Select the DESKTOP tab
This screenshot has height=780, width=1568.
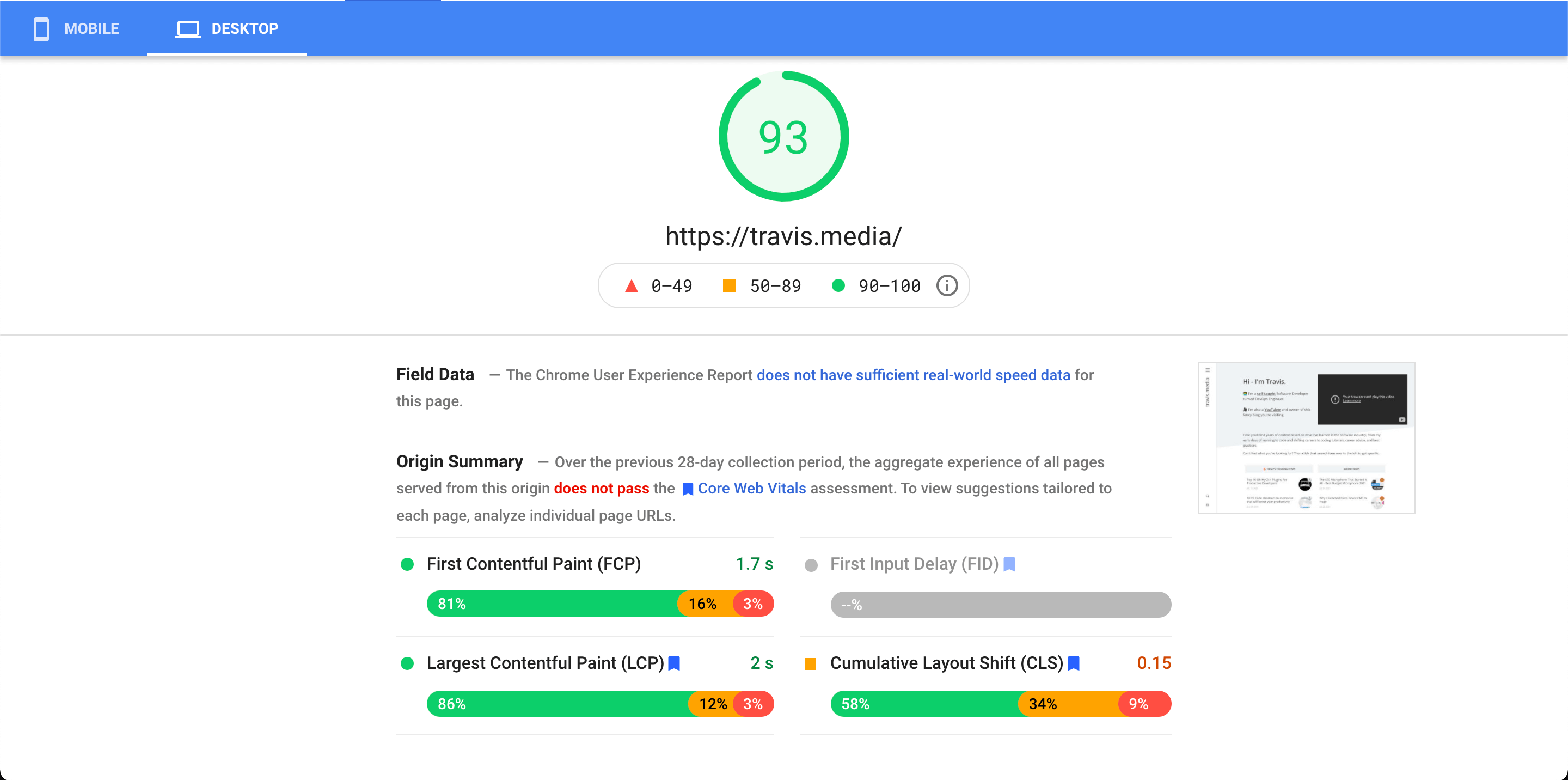pyautogui.click(x=226, y=29)
